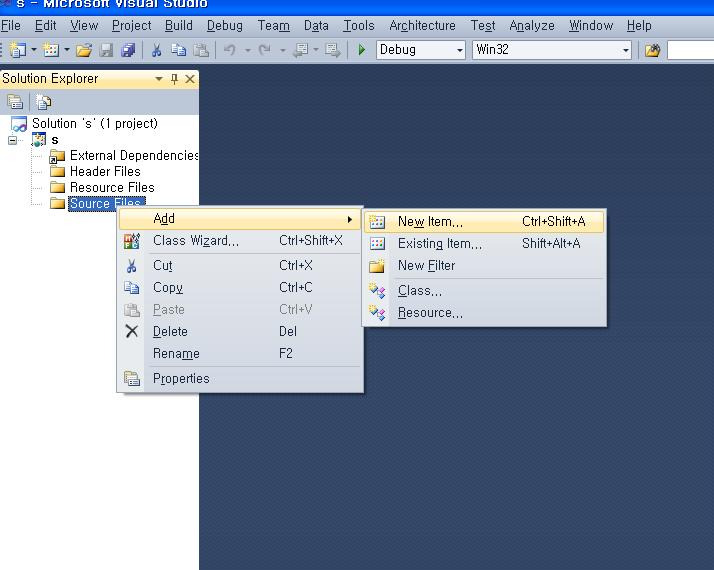This screenshot has height=570, width=714.
Task: Open the Undo history dropdown arrow
Action: point(248,50)
